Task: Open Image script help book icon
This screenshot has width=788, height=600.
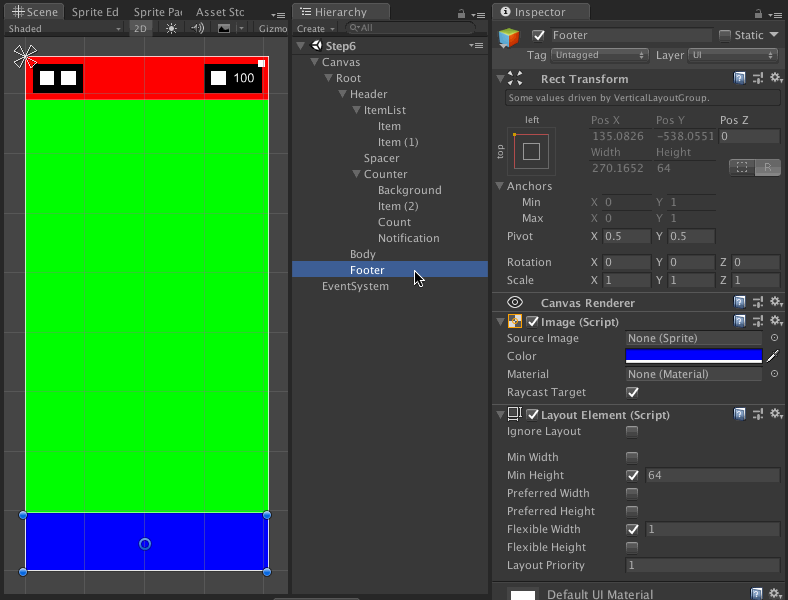Action: point(739,321)
